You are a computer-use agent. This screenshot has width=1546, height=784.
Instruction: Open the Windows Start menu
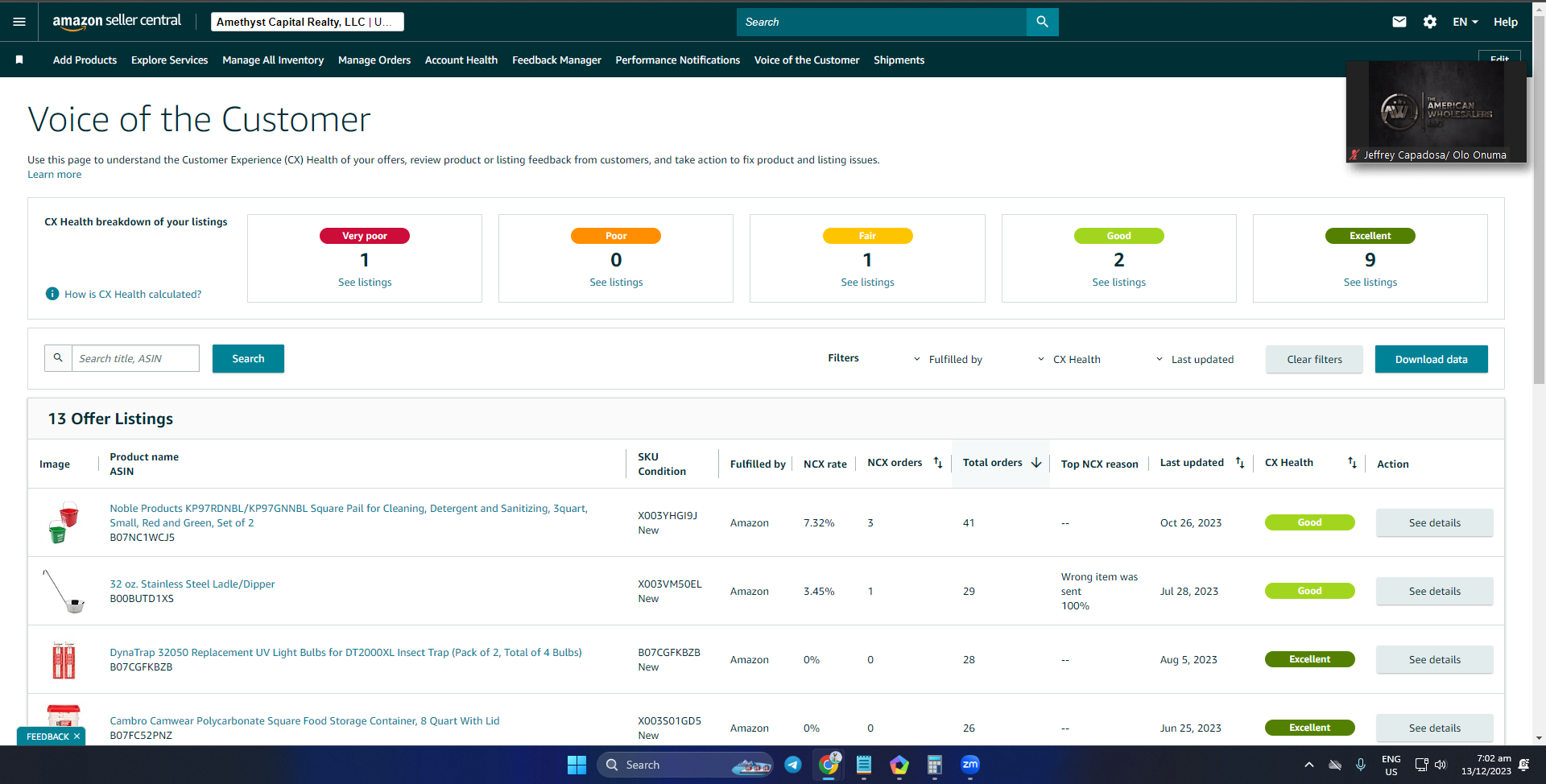(577, 765)
